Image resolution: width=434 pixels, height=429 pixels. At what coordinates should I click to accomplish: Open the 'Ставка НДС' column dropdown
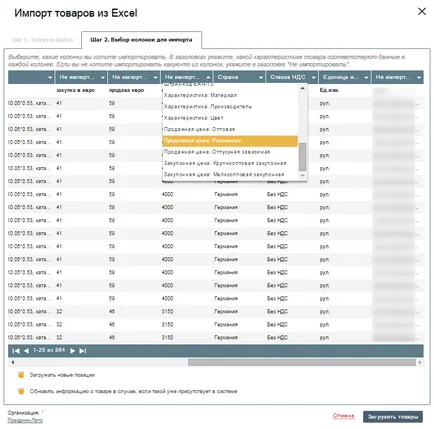coord(313,77)
